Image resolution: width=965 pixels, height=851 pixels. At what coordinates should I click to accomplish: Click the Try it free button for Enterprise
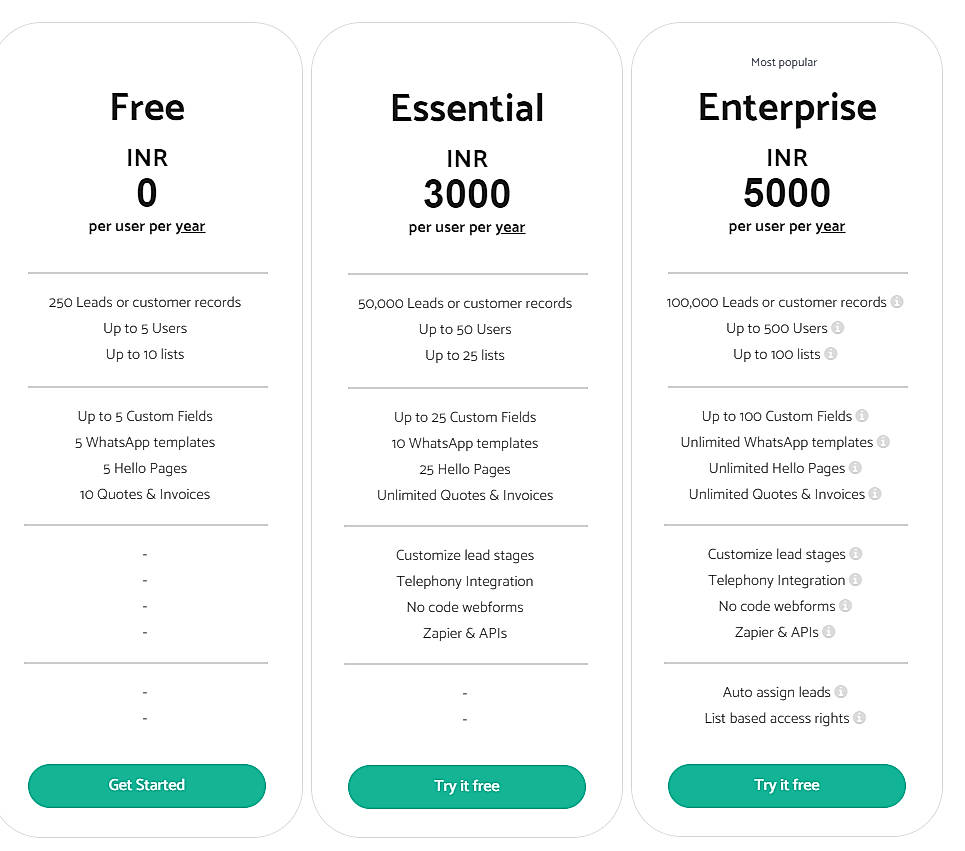coord(786,786)
